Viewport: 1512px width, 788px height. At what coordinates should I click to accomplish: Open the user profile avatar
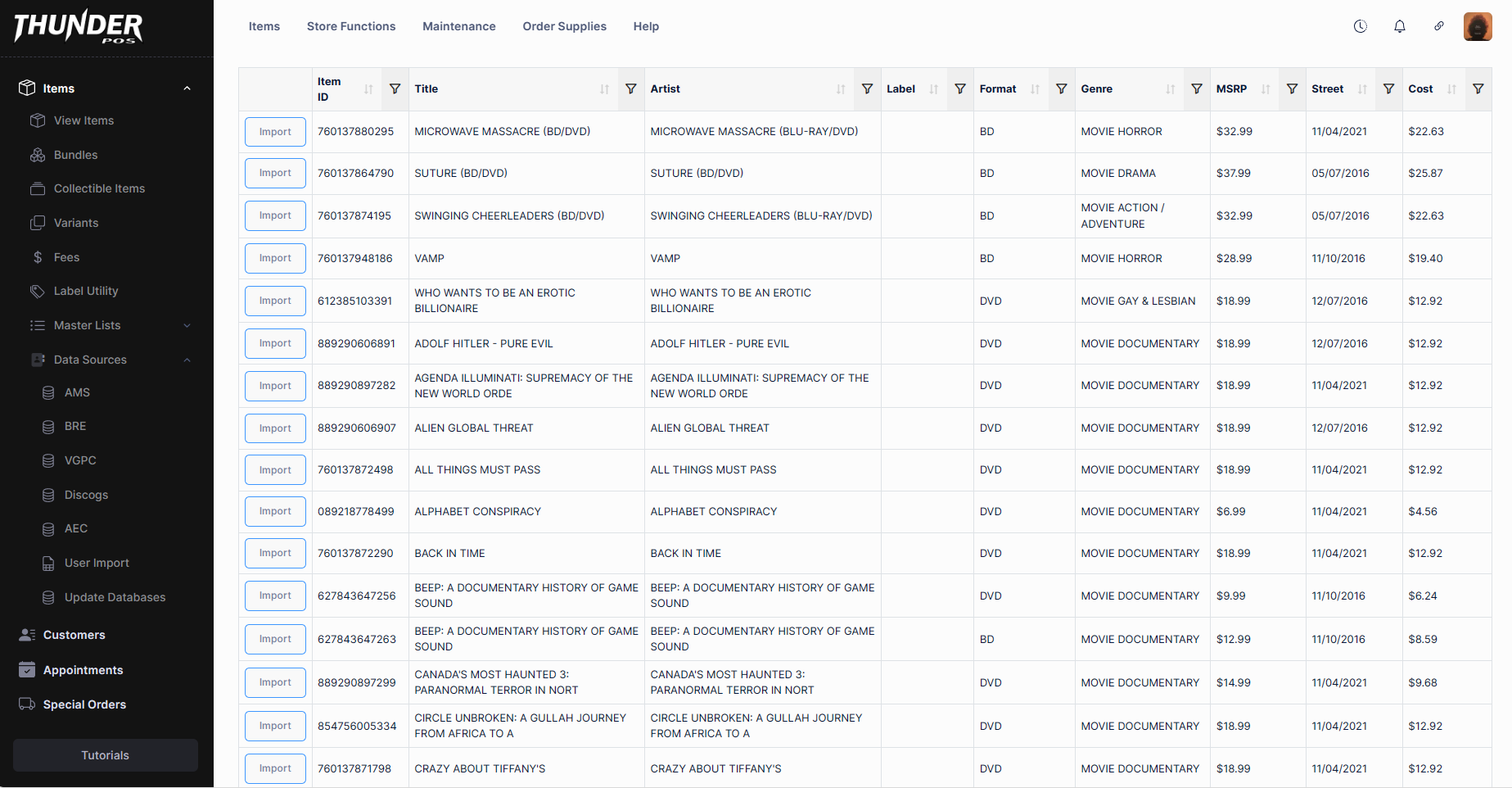(x=1477, y=26)
